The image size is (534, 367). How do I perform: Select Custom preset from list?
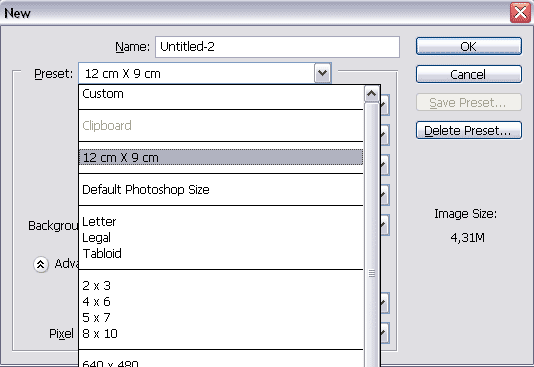click(221, 94)
